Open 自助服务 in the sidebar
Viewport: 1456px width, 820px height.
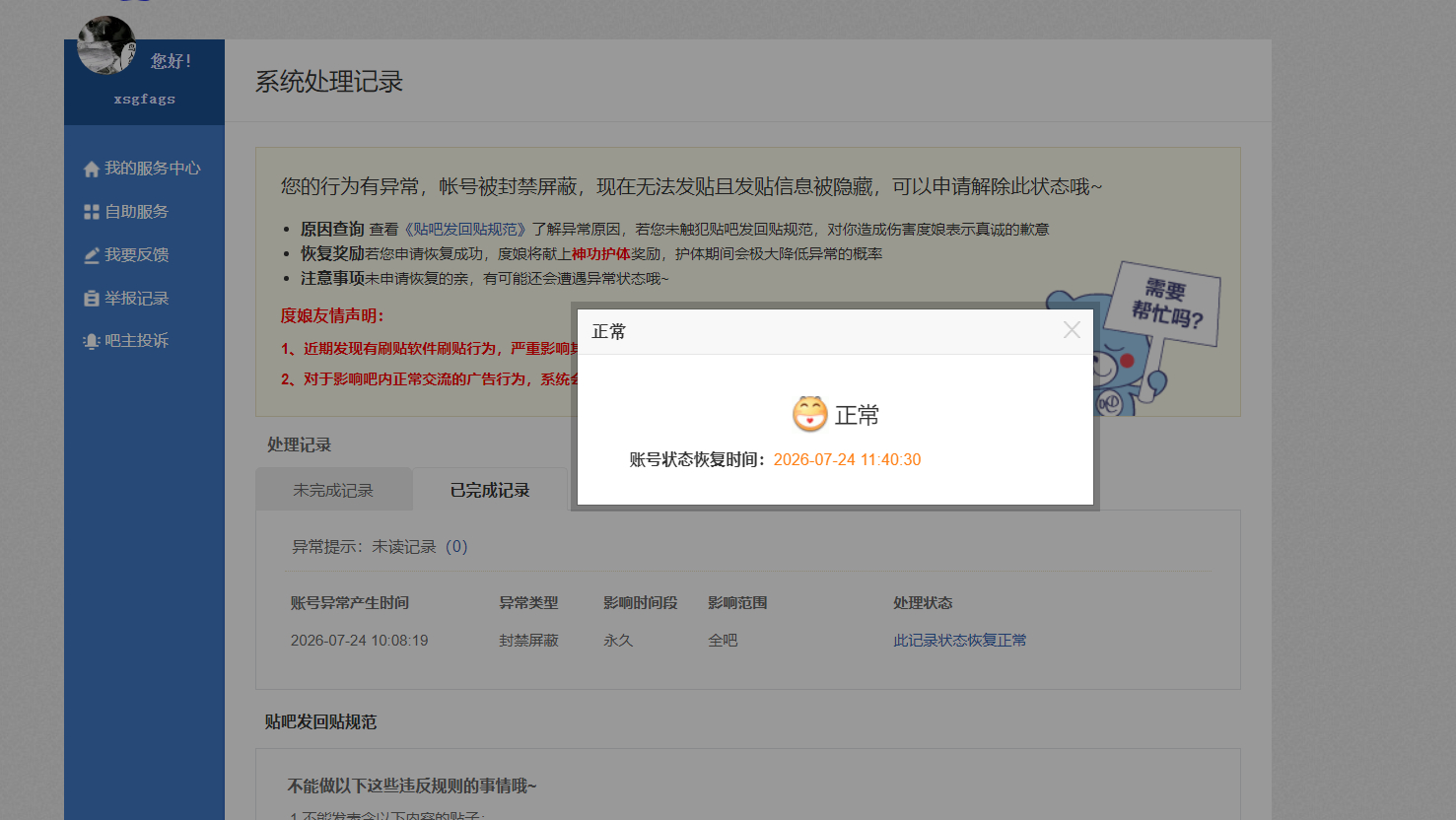137,212
